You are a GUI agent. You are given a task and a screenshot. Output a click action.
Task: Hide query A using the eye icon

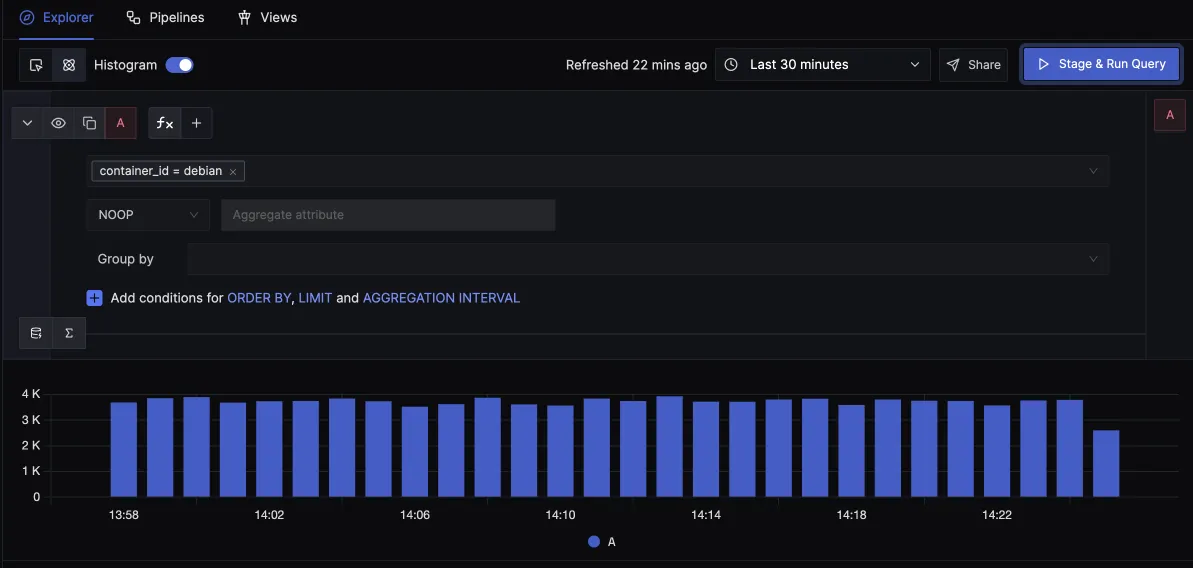59,123
